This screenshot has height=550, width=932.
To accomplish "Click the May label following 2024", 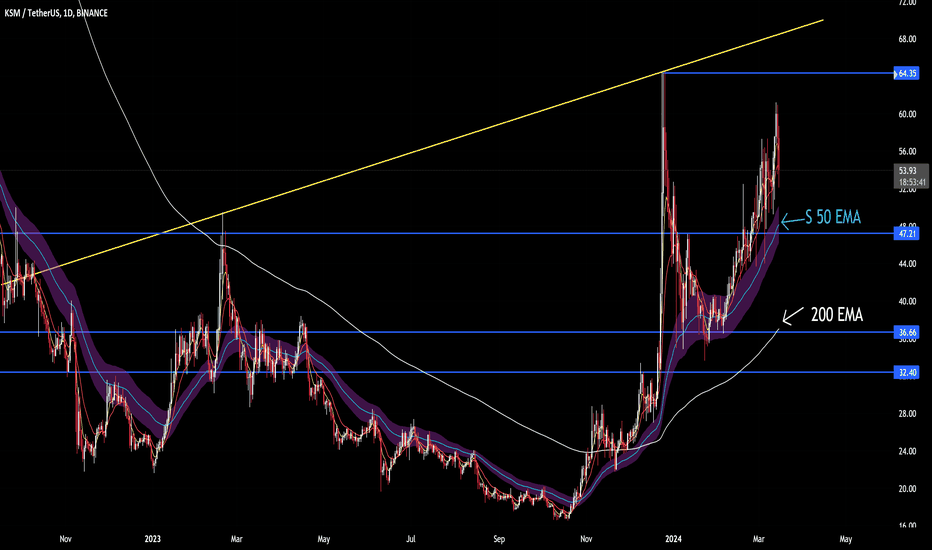I will click(845, 539).
